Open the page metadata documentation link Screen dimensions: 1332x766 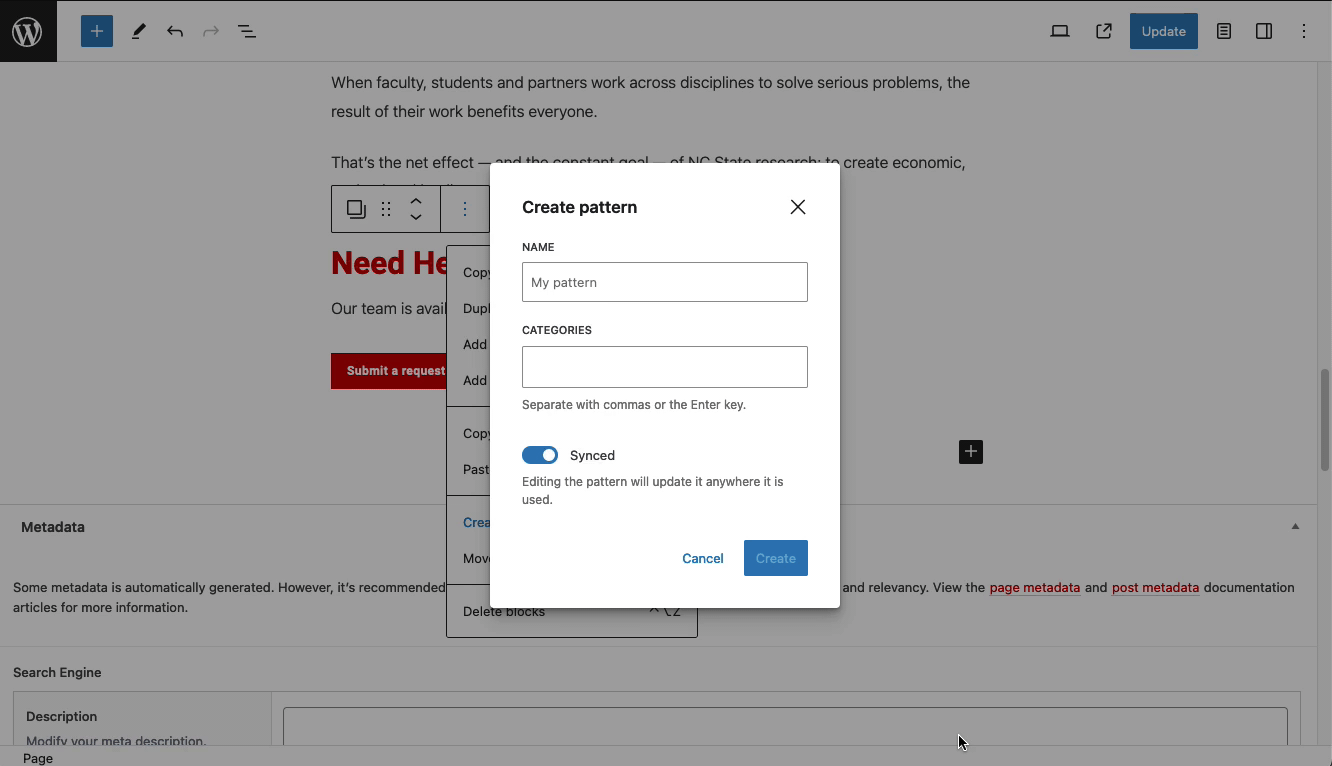pos(1034,588)
